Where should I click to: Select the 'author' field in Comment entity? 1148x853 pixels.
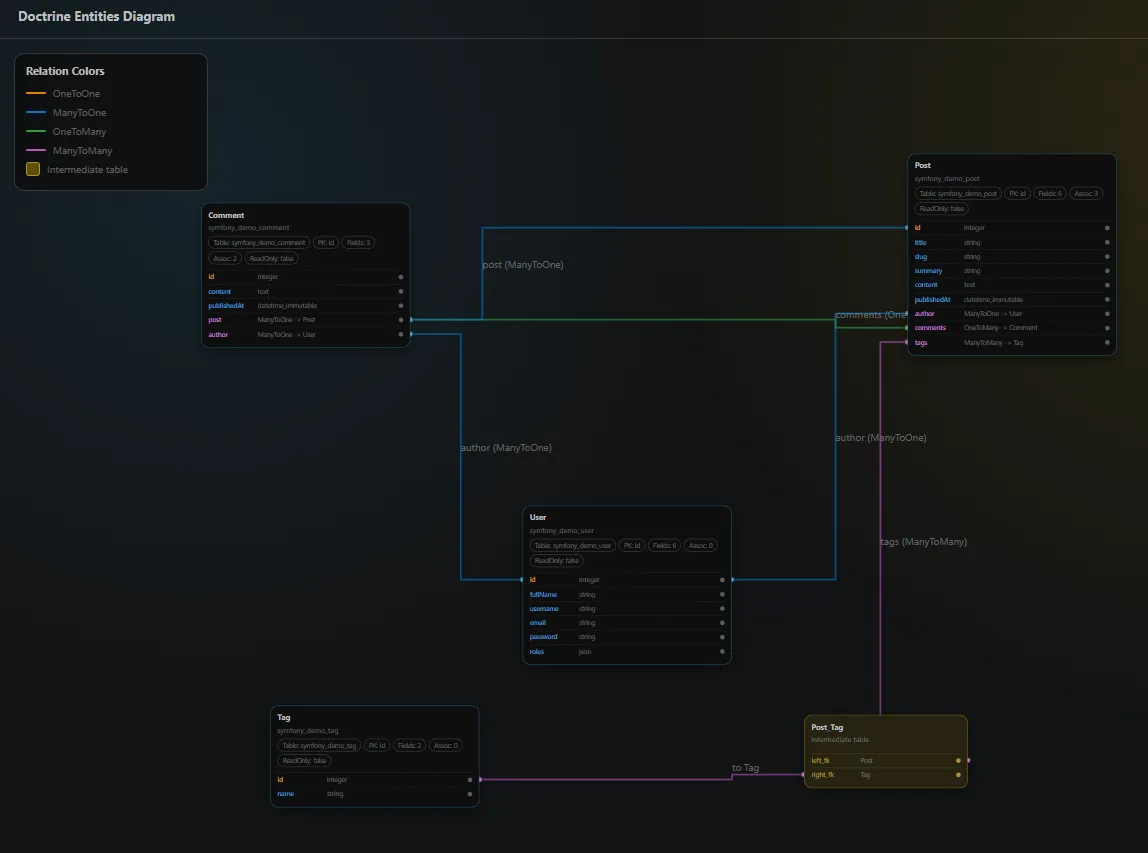coord(218,334)
